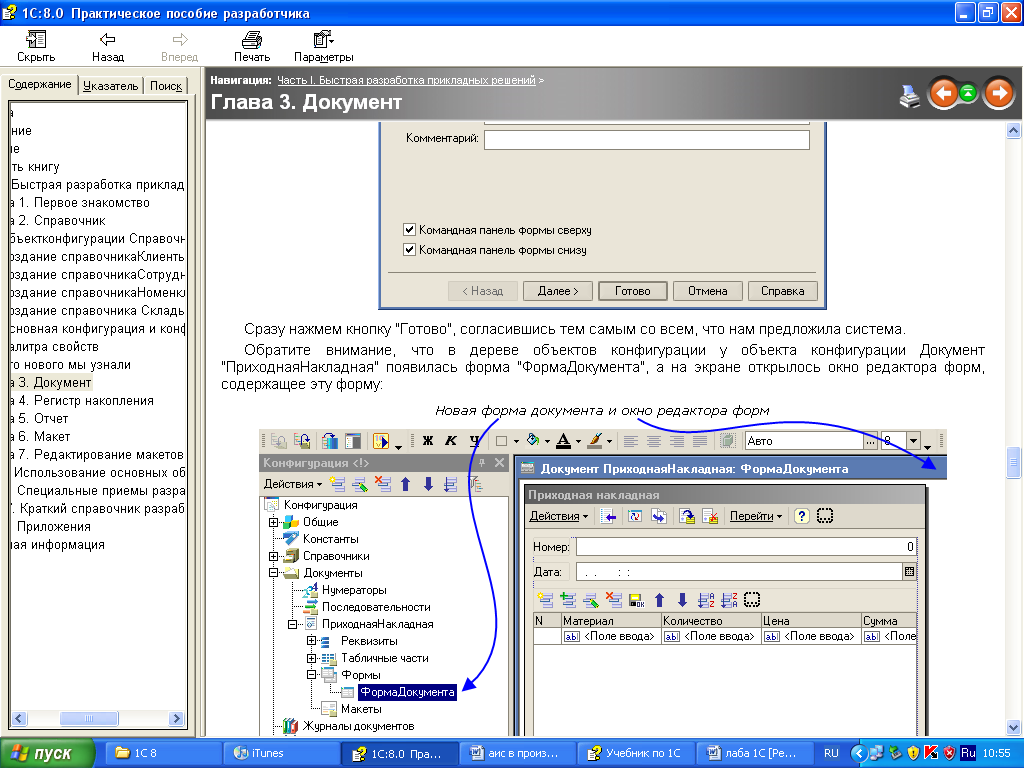The width and height of the screenshot is (1024, 768).
Task: Switch to the Поиск tab
Action: click(x=166, y=86)
